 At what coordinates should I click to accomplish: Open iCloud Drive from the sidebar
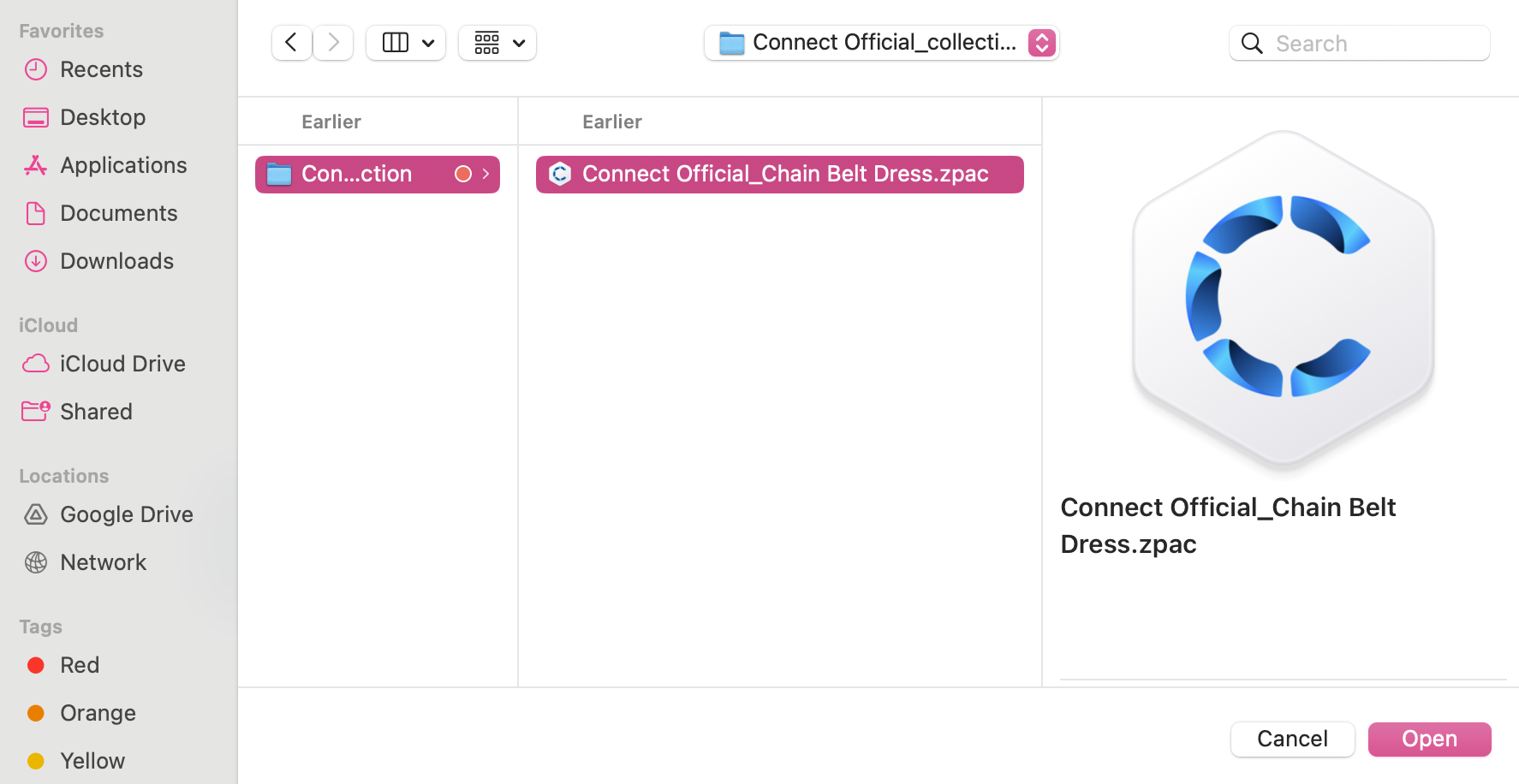click(x=122, y=364)
